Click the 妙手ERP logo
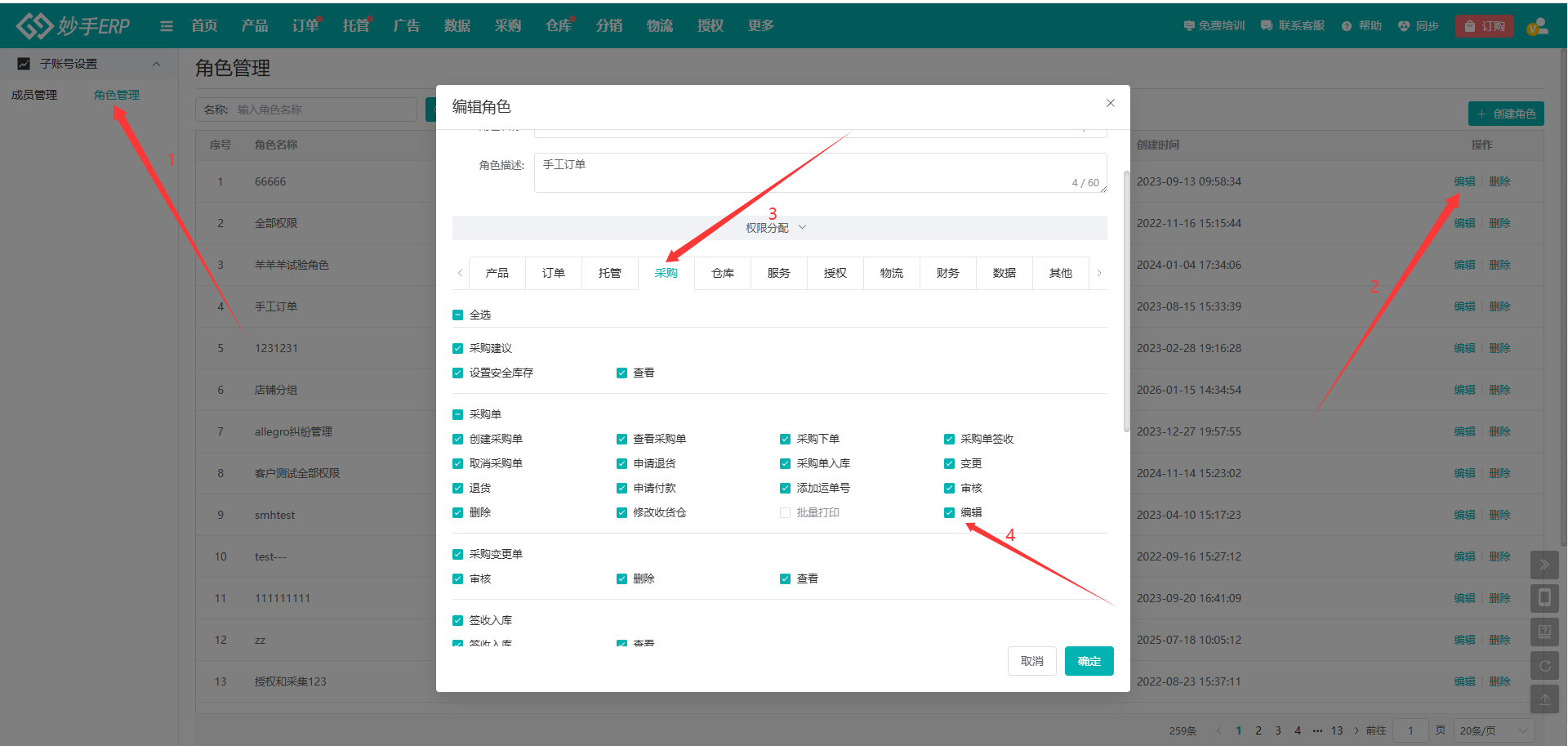Screen dimensions: 1568x746 73,26
